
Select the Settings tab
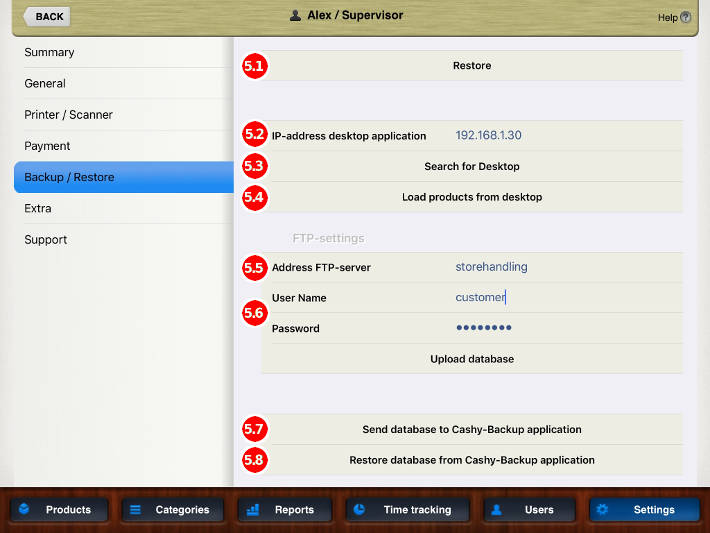pos(643,509)
